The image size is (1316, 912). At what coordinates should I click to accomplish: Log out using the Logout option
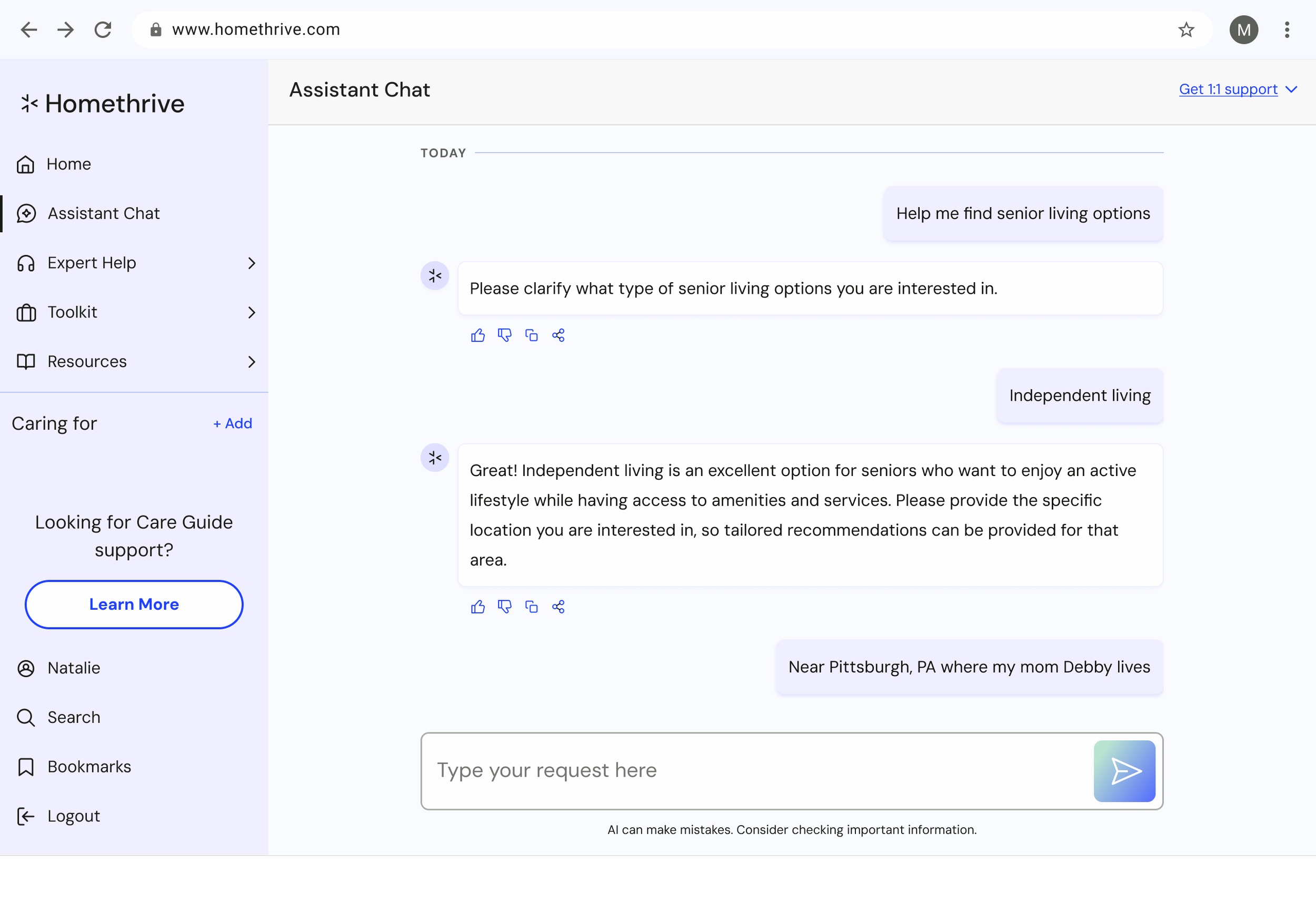(x=73, y=816)
